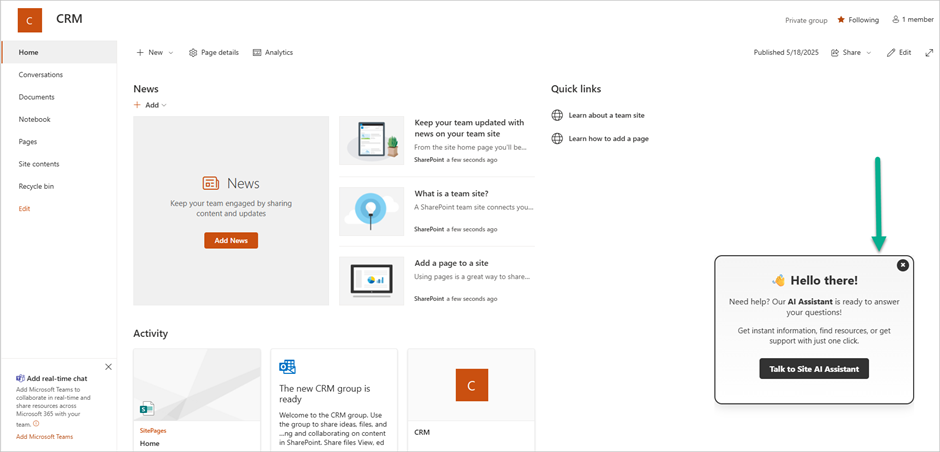
Task: Click the Outlook icon on group ready card
Action: point(288,367)
